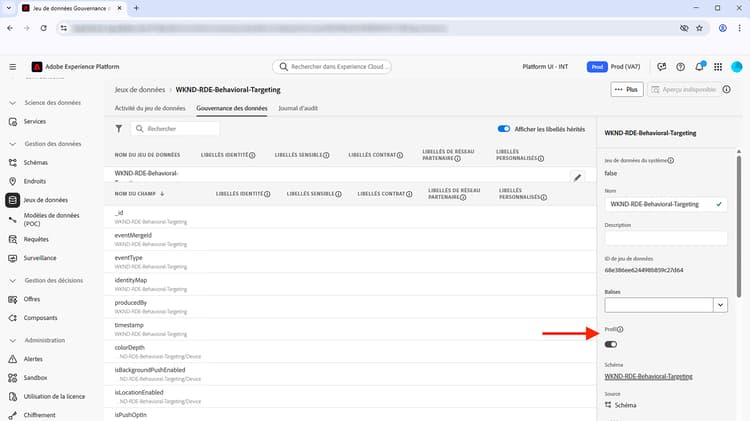Select the eventType field row

[350, 262]
